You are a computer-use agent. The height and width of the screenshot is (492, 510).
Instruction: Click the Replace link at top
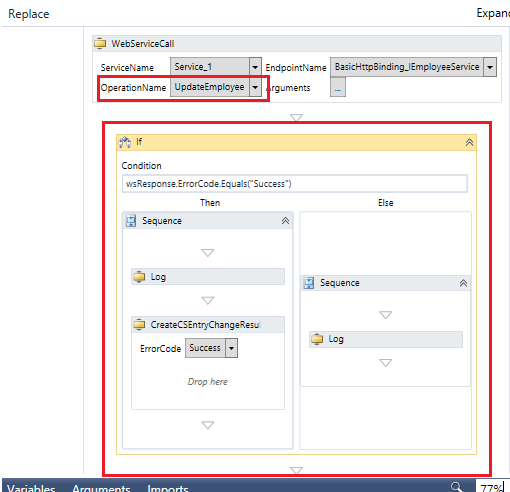(x=29, y=14)
